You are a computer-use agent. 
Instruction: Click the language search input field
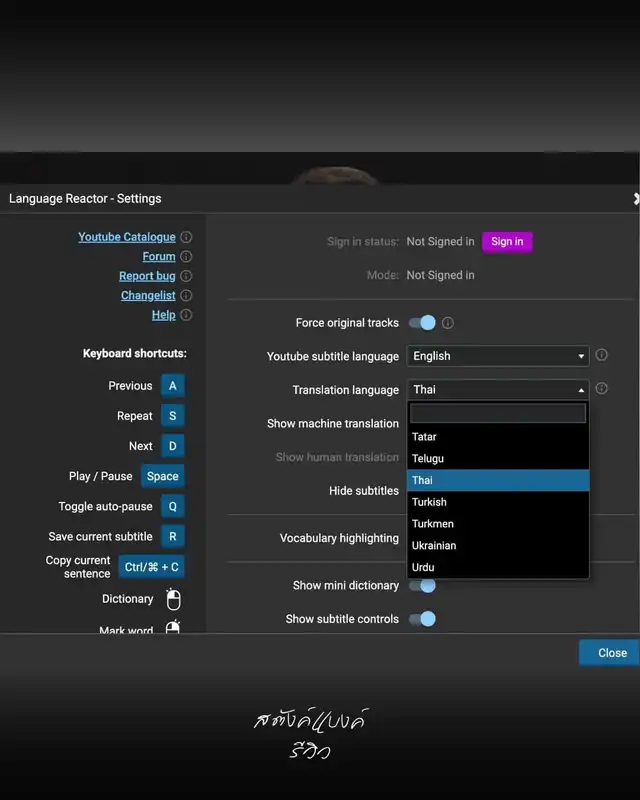[x=498, y=414]
